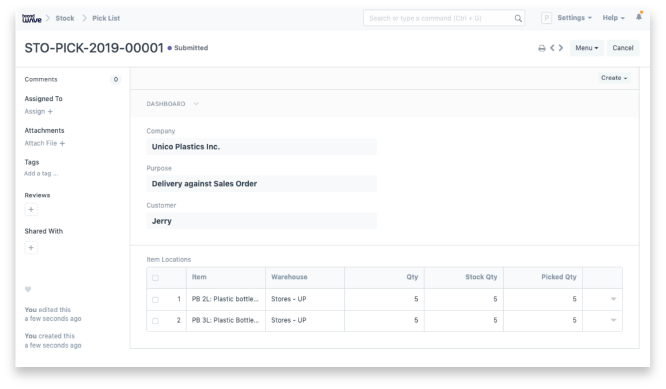
Task: Click Customer value Jerry
Action: (x=261, y=221)
